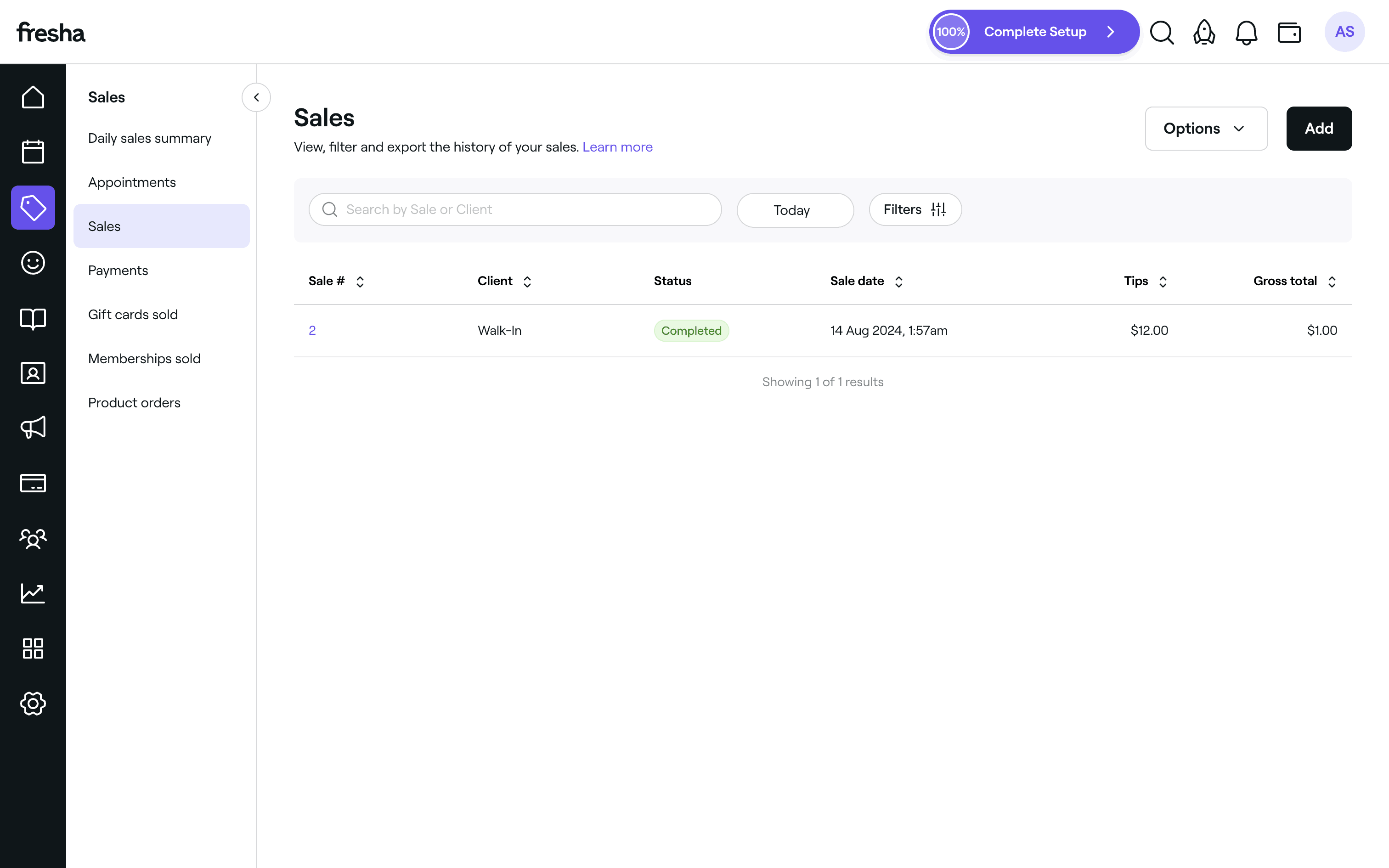1389x868 pixels.
Task: Sort table by Gross total column
Action: [1295, 281]
